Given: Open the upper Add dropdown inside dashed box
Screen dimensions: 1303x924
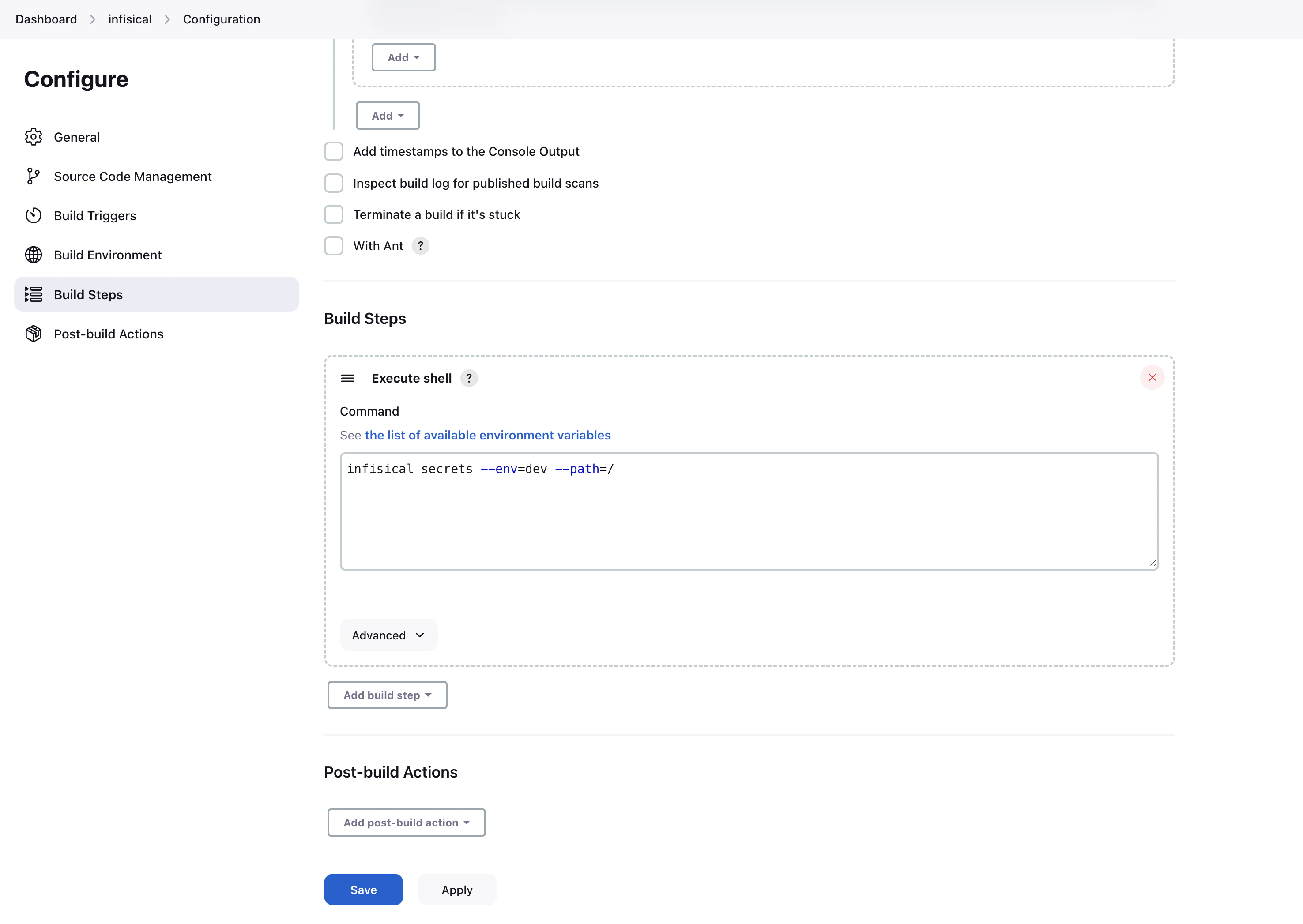Looking at the screenshot, I should [404, 57].
